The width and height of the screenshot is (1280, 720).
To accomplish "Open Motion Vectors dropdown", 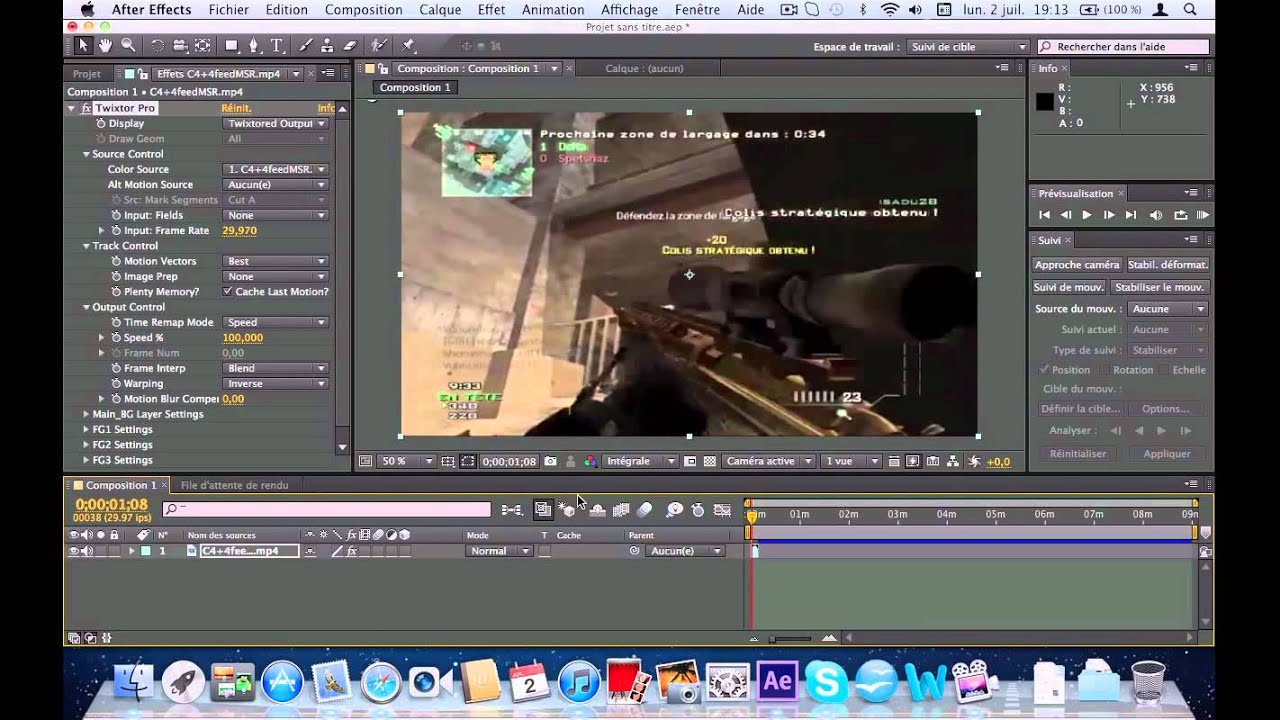I will coord(275,261).
